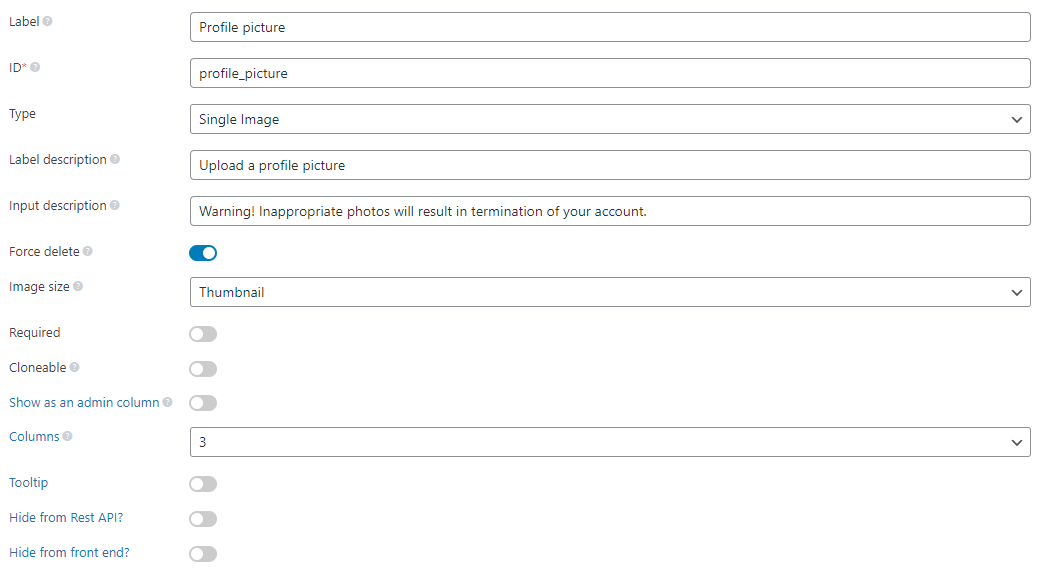Open the Label description help tooltip icon
The width and height of the screenshot is (1048, 576).
(115, 160)
